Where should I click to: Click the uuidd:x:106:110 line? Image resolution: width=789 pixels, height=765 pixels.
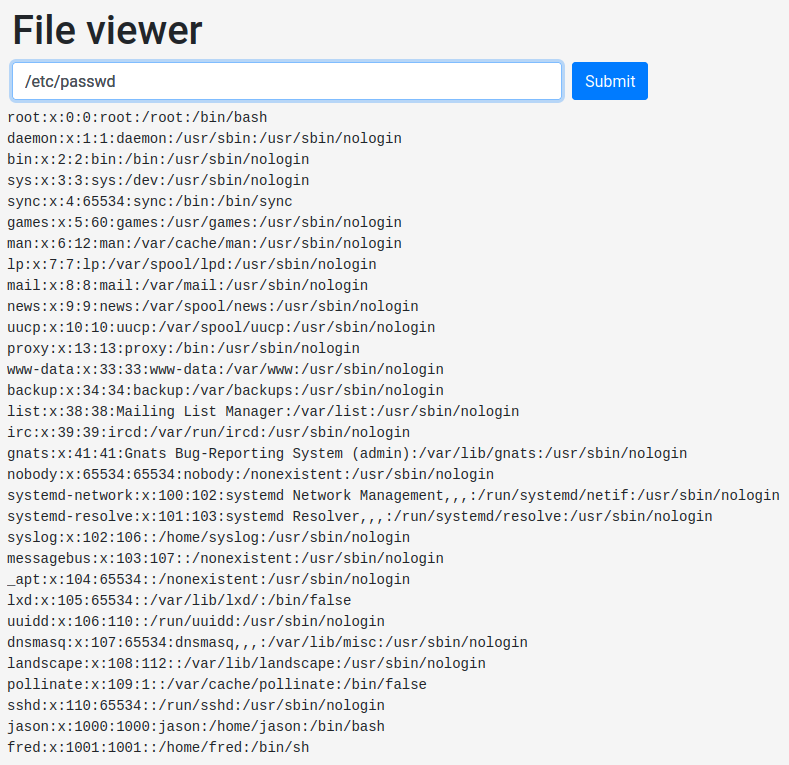[196, 622]
